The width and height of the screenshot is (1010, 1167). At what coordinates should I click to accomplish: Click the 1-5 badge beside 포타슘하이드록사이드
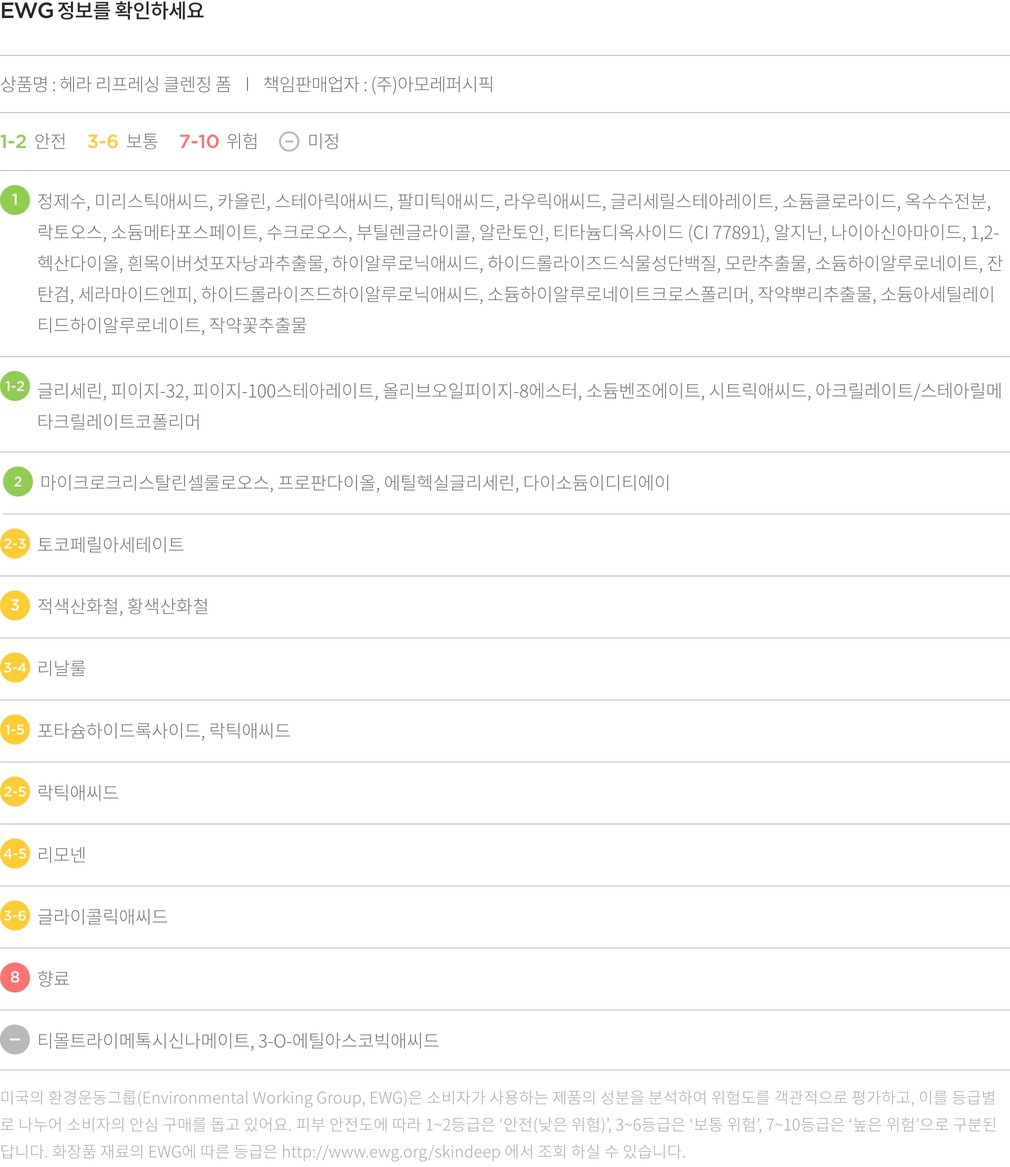coord(15,730)
